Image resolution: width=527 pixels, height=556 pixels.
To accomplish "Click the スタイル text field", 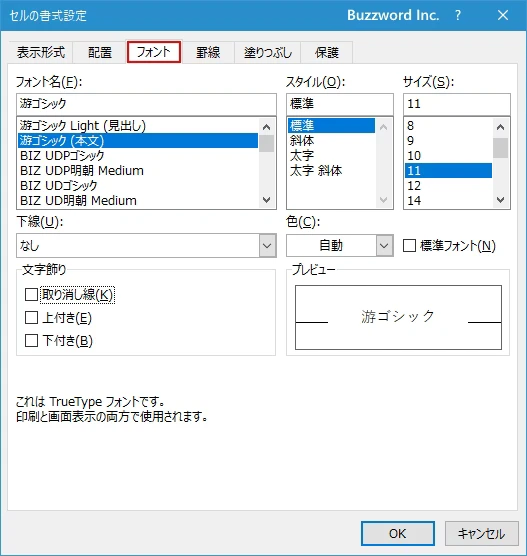I will click(340, 104).
